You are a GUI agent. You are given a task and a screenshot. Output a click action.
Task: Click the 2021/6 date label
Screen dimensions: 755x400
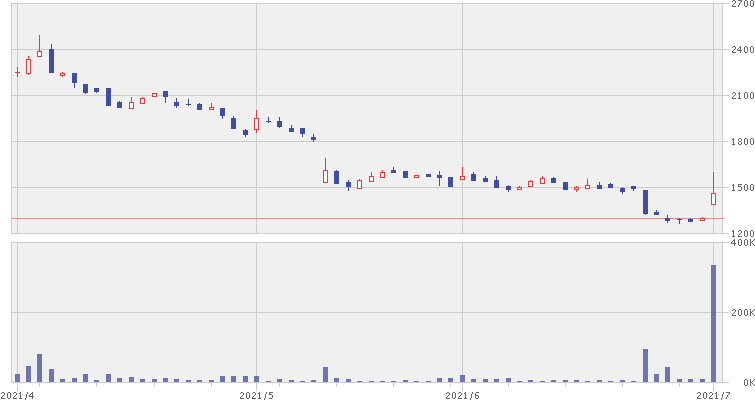point(462,394)
